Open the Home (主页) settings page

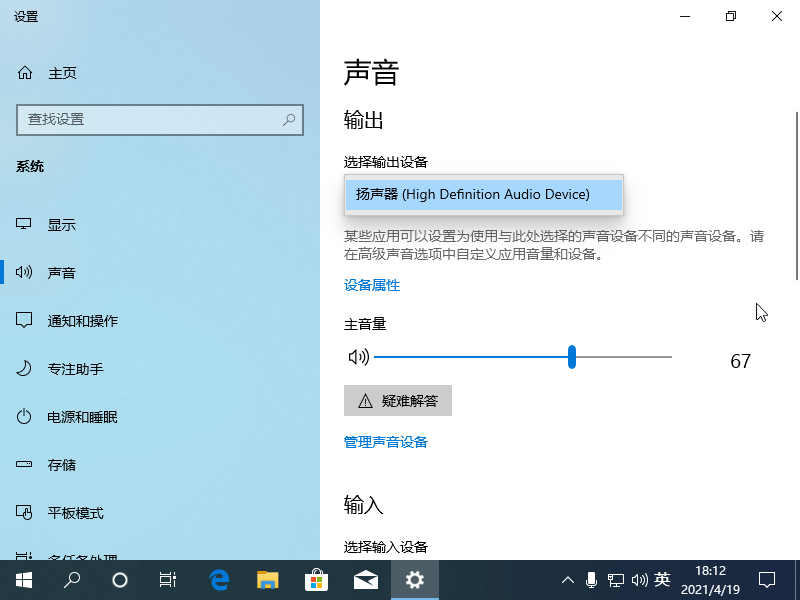coord(61,73)
